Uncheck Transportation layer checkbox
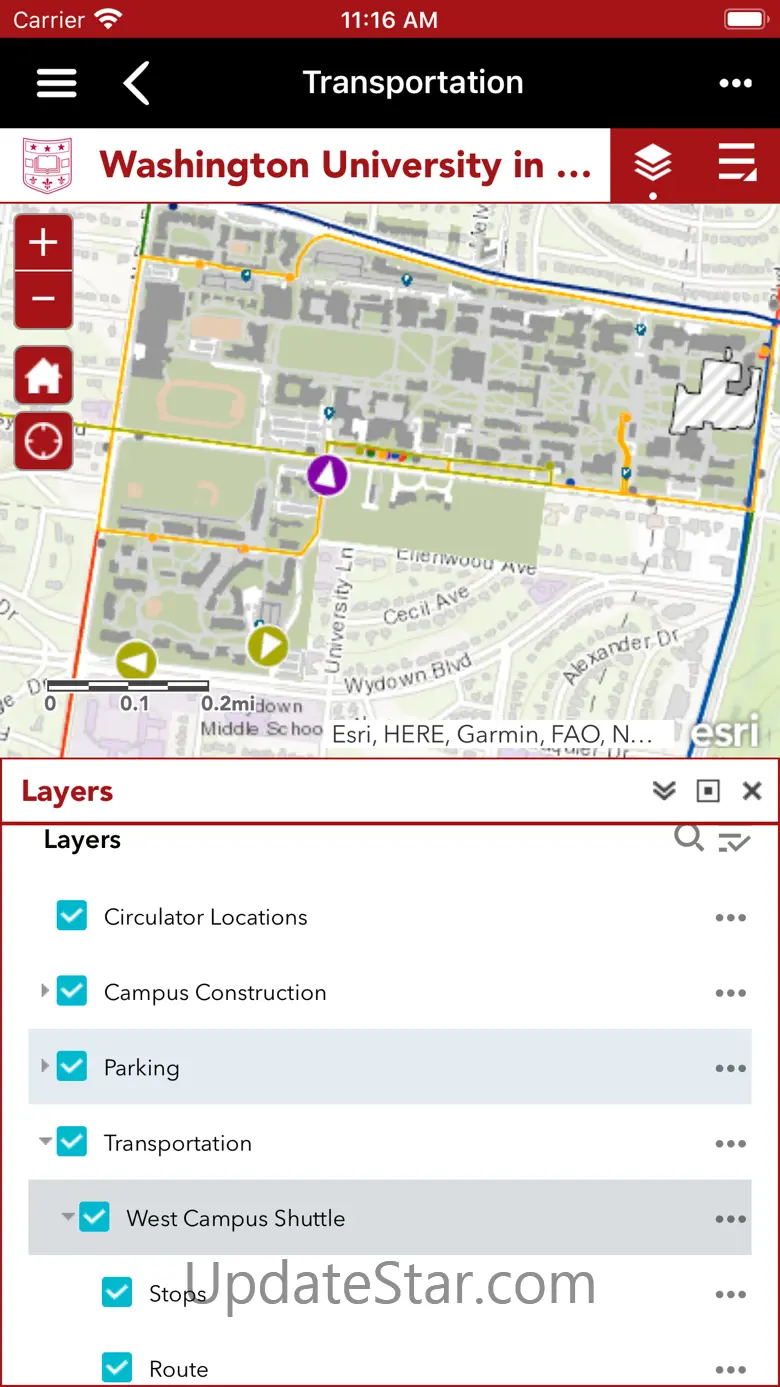 pos(72,1142)
